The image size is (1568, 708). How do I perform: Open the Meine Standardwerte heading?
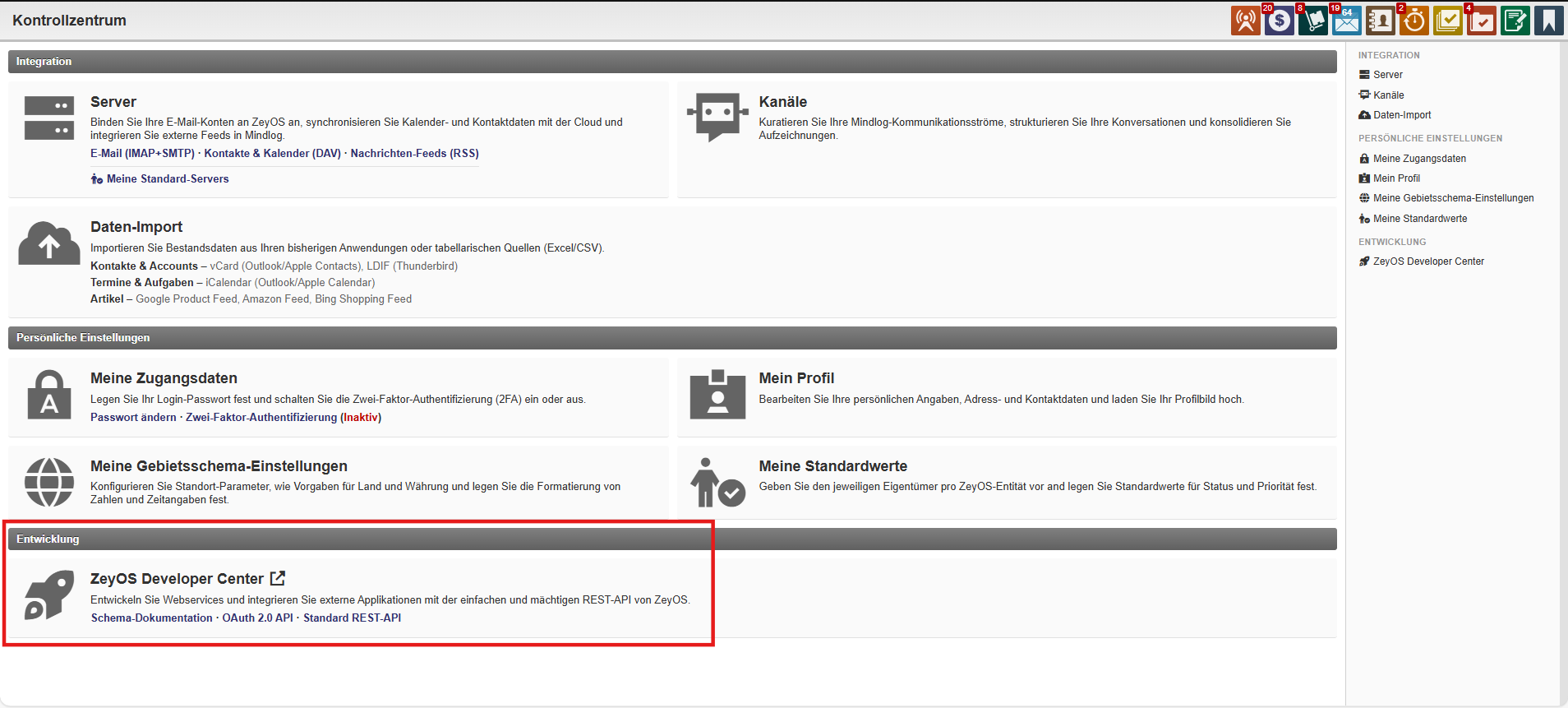pyautogui.click(x=832, y=466)
